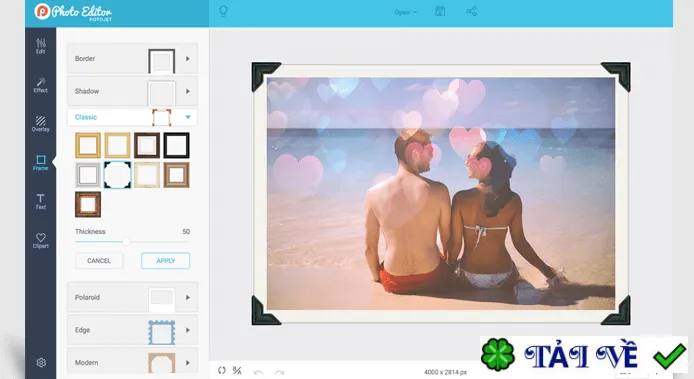This screenshot has height=379, width=694.
Task: Click the lightbulb tips icon
Action: (x=224, y=11)
